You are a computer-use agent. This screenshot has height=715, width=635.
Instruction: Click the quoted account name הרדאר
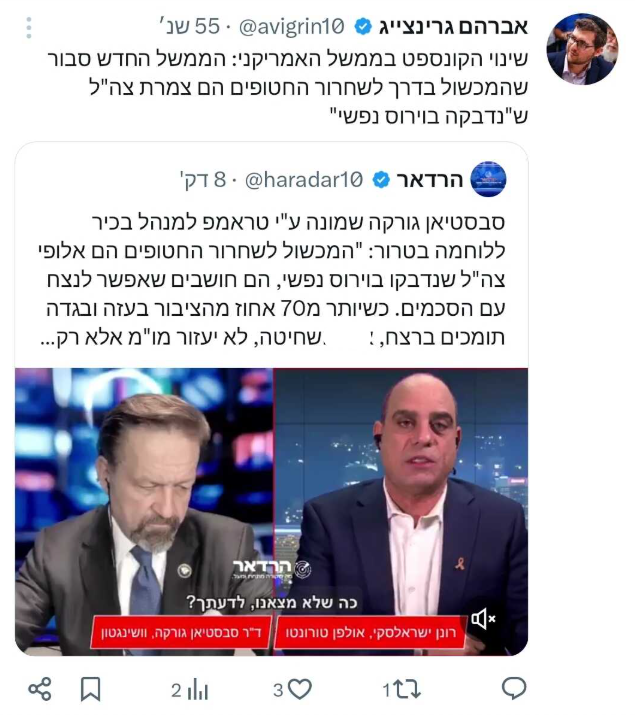pyautogui.click(x=429, y=180)
